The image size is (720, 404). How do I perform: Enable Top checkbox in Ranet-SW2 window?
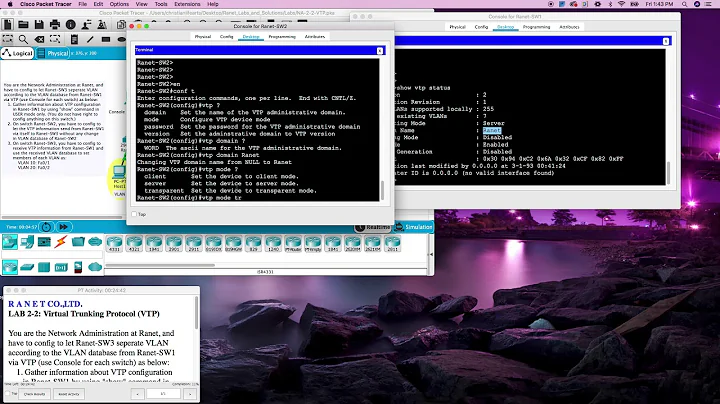click(x=134, y=214)
